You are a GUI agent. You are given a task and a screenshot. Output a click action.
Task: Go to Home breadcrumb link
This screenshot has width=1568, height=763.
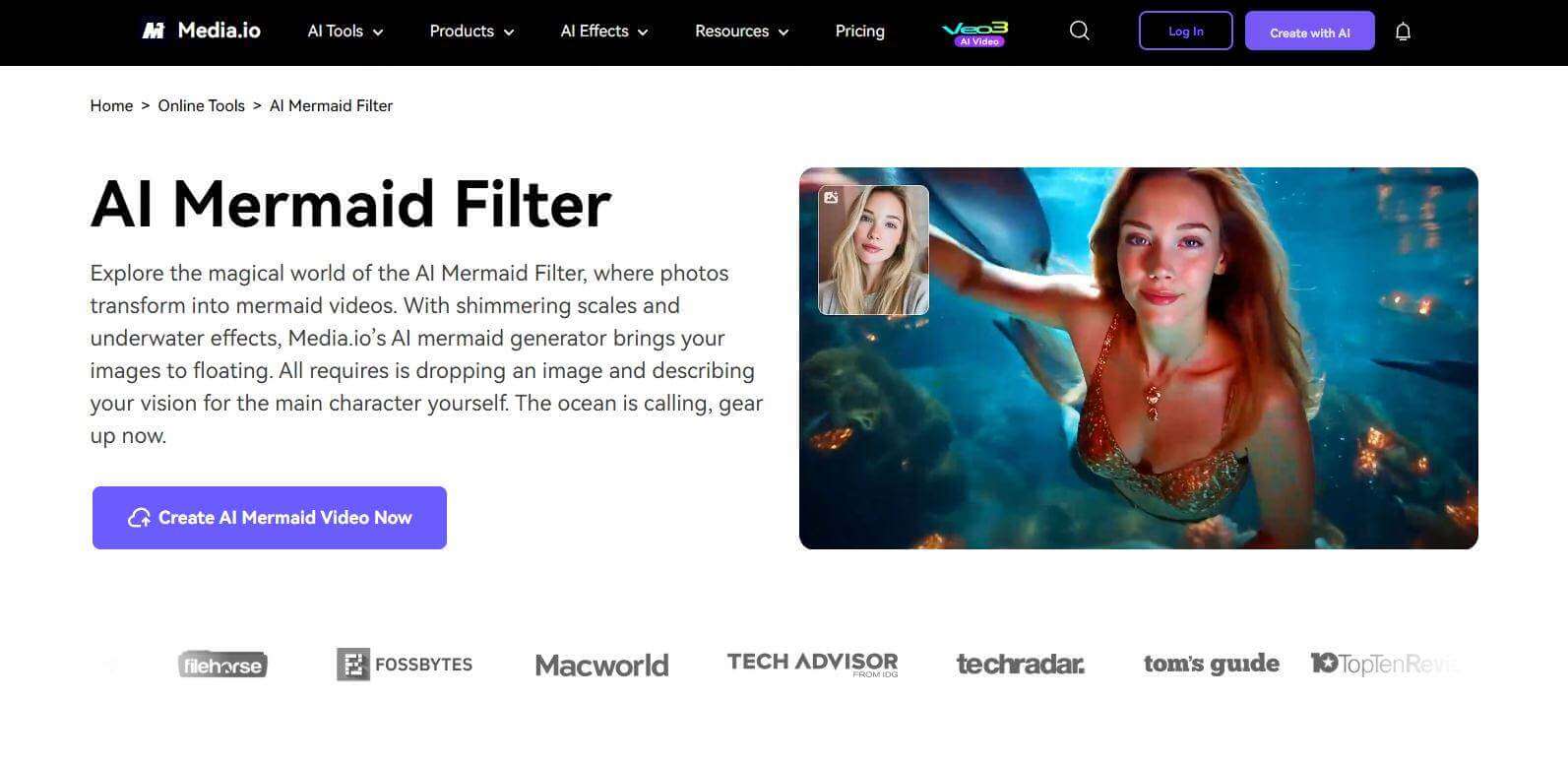point(111,105)
